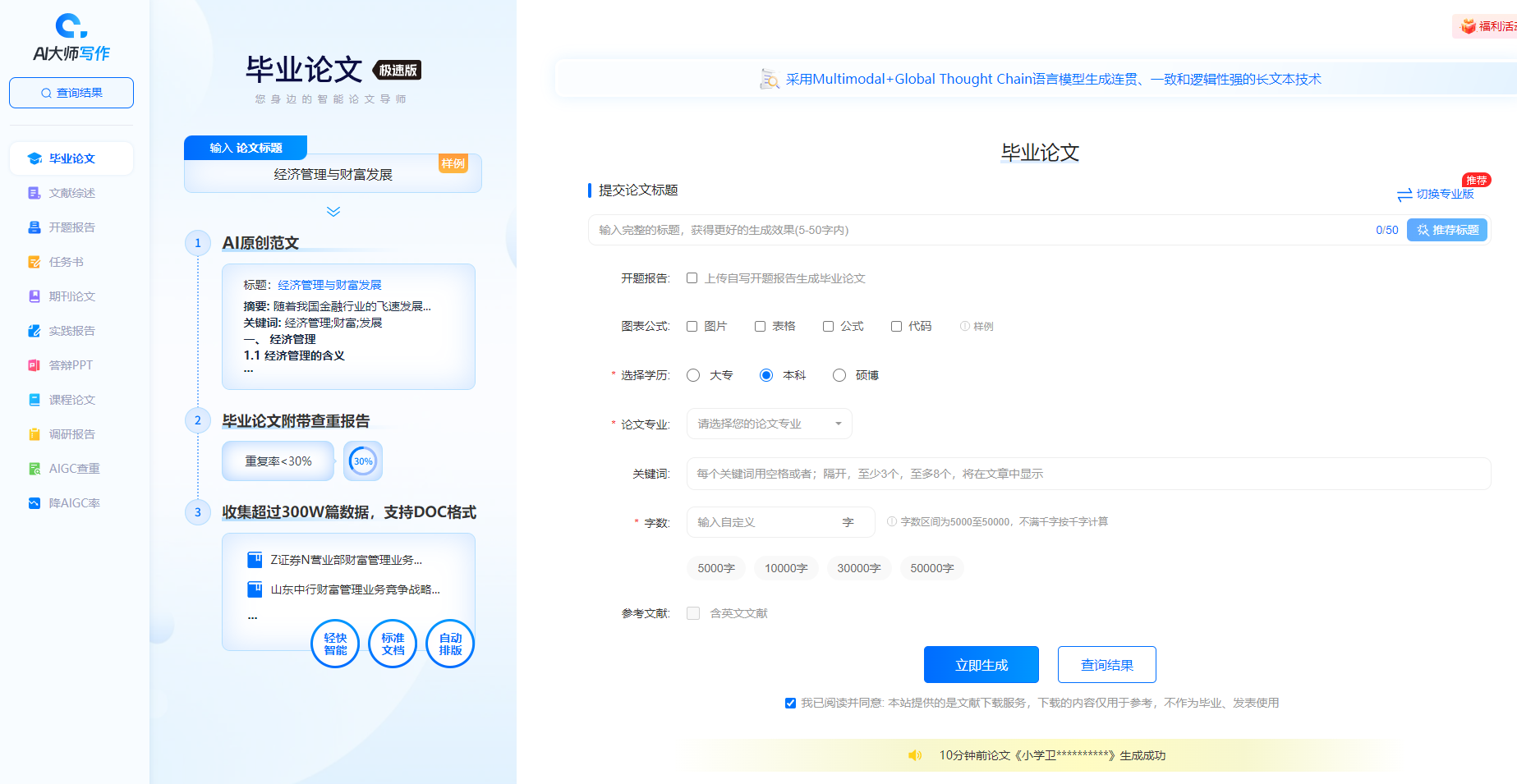The image size is (1517, 784).
Task: Switch to 开题报告 in sidebar
Action: pyautogui.click(x=71, y=227)
